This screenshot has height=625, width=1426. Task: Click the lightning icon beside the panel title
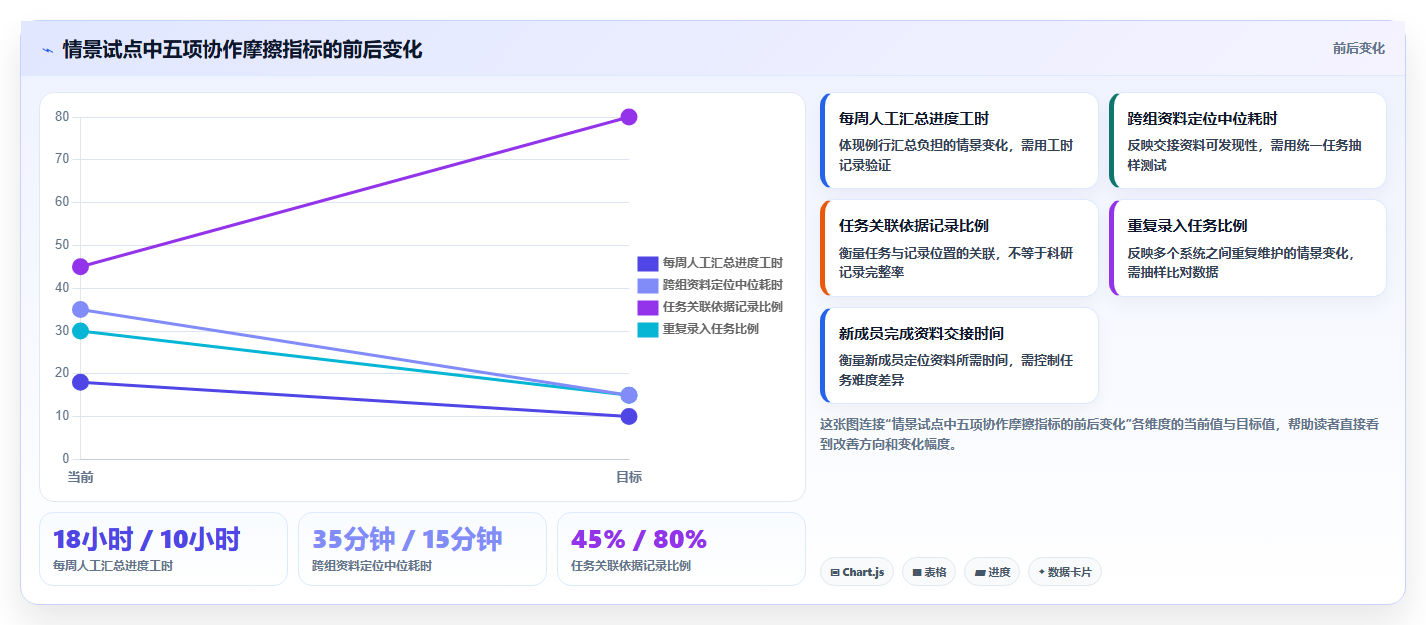47,50
